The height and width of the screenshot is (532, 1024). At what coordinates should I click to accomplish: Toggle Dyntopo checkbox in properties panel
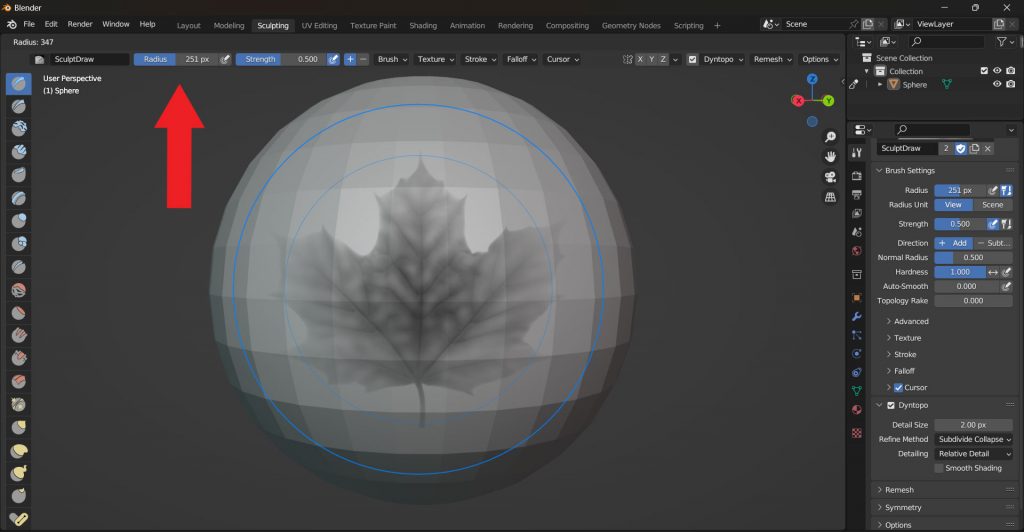click(891, 405)
